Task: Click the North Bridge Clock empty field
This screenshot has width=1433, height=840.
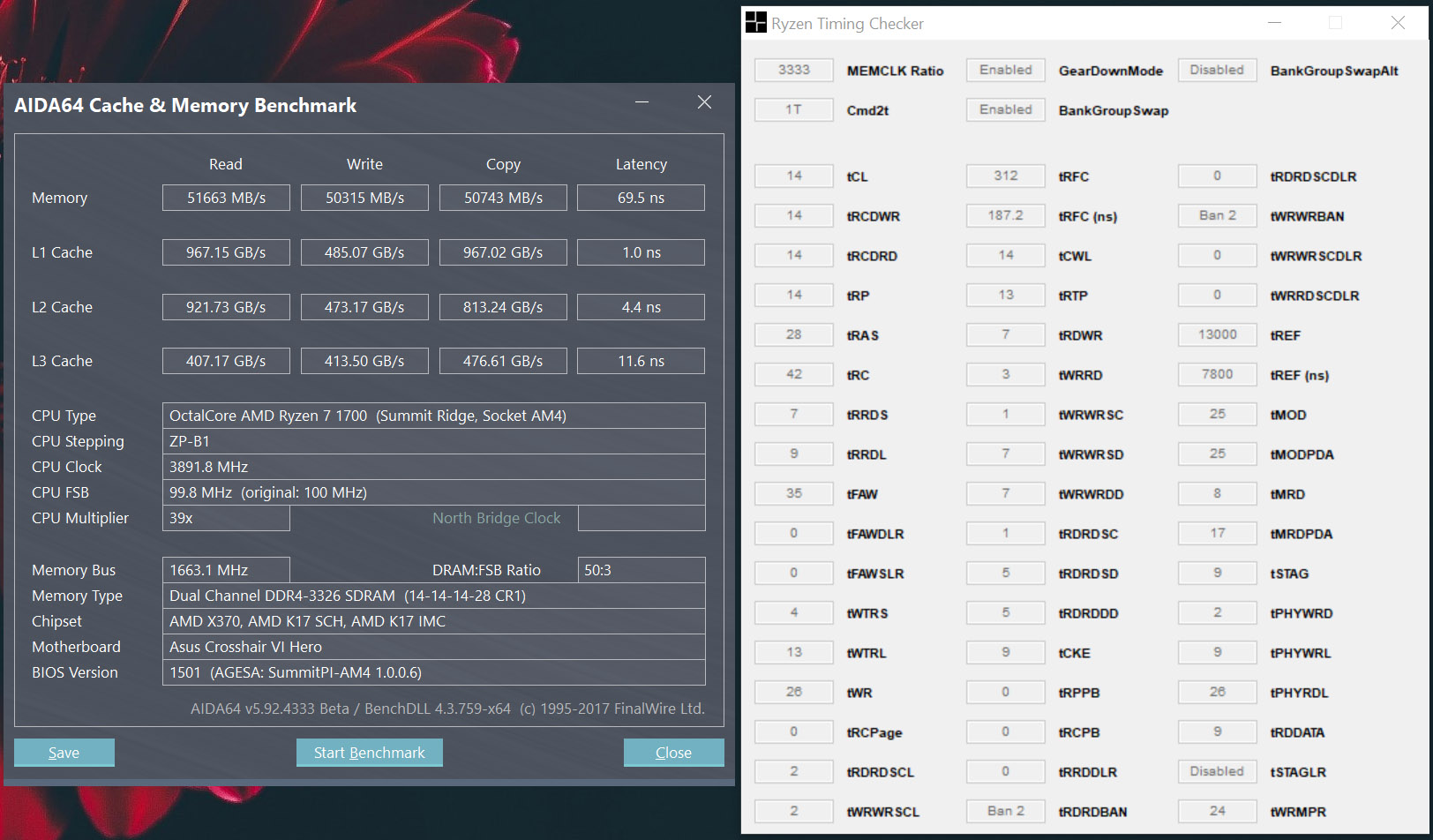Action: [641, 518]
